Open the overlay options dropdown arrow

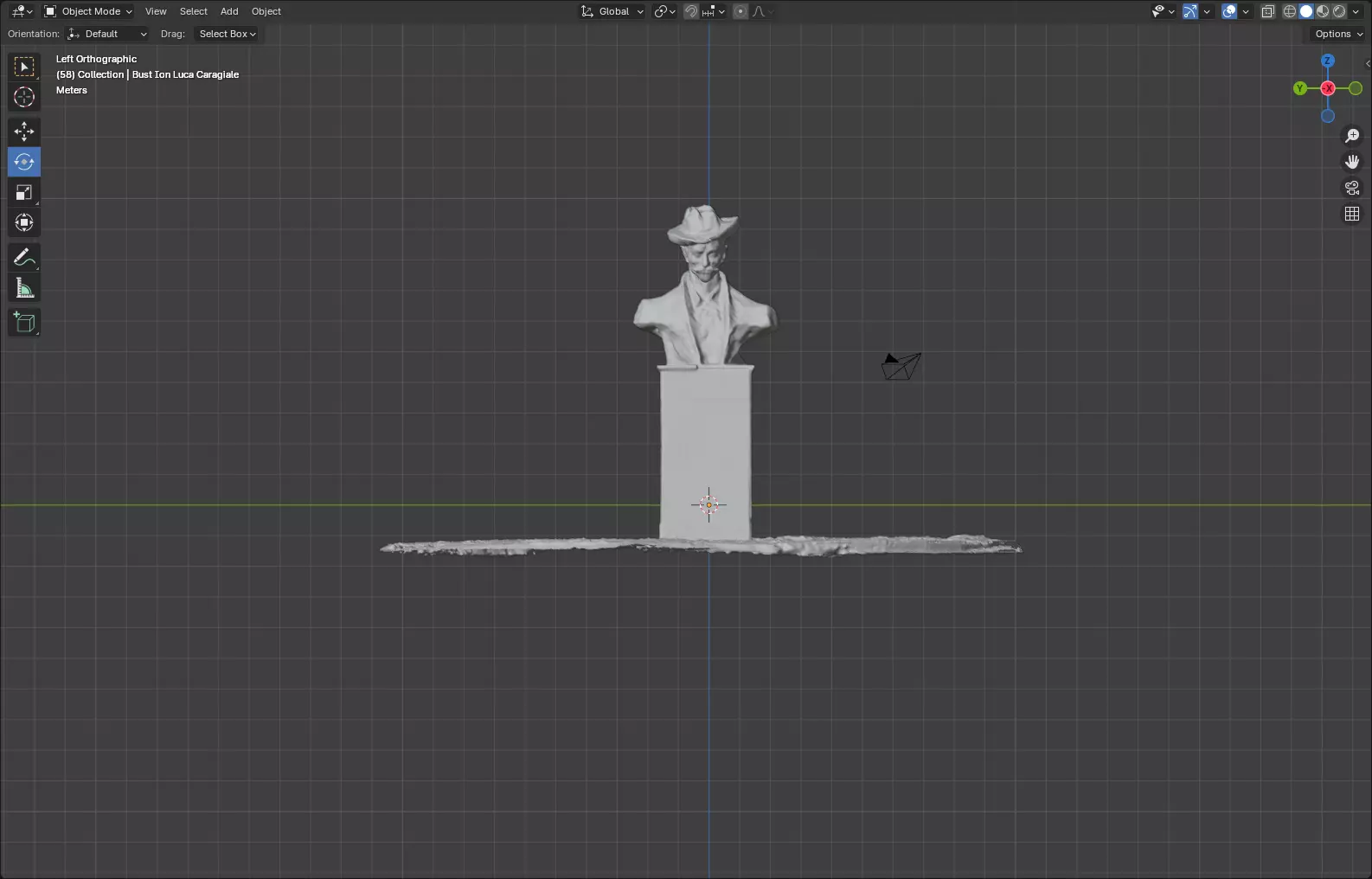point(1246,11)
